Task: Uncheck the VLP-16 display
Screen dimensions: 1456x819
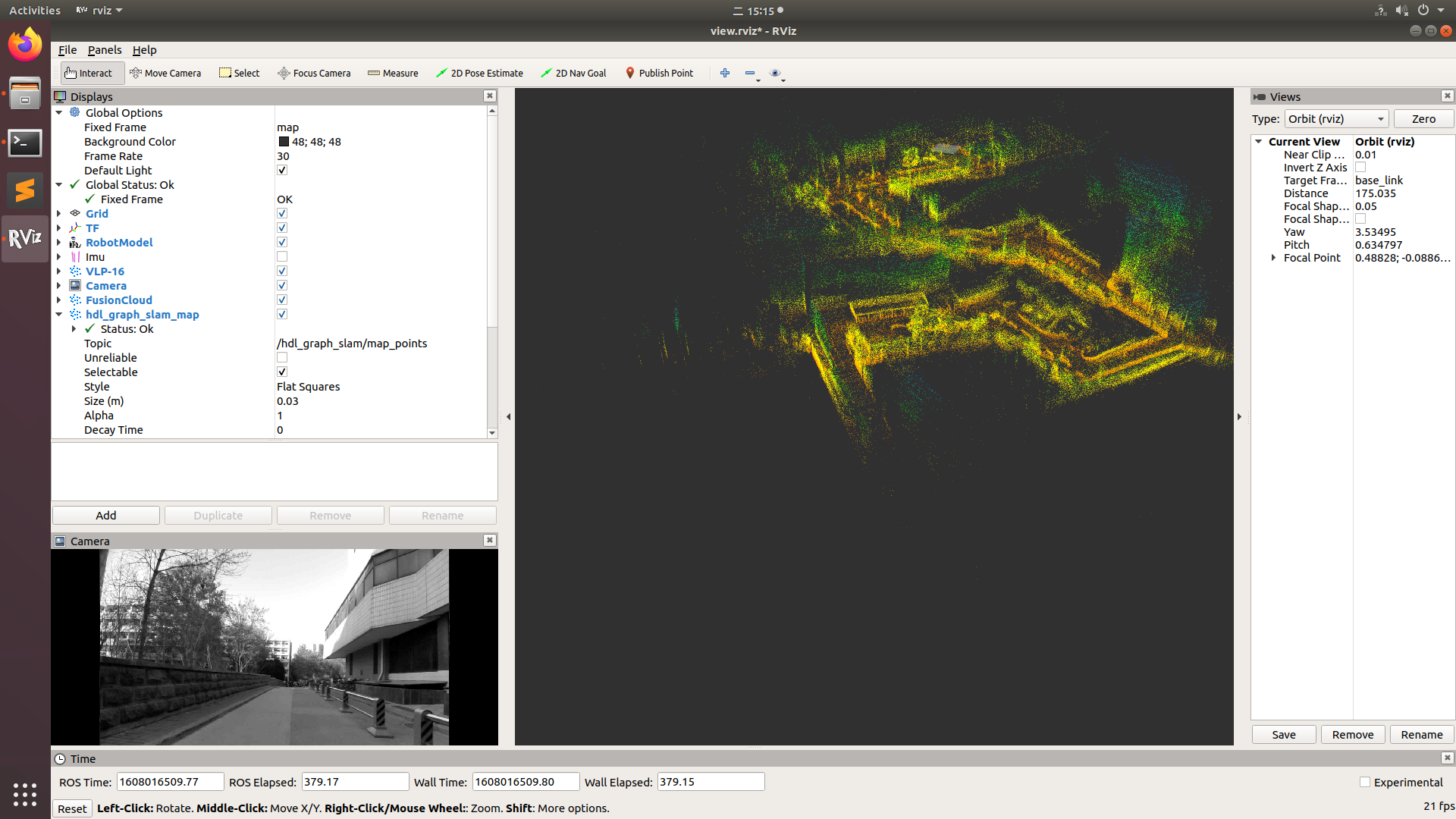Action: tap(282, 271)
